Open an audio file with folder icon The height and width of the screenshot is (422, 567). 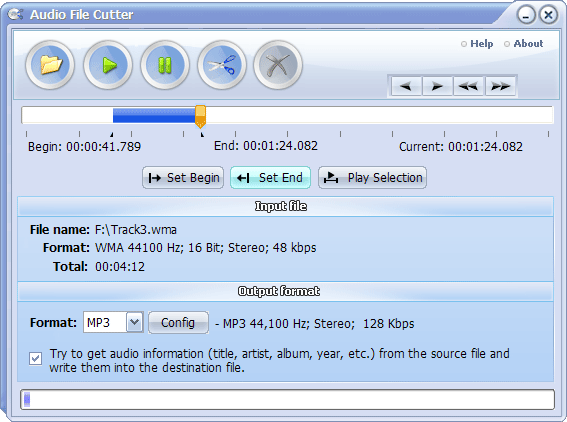pos(50,65)
